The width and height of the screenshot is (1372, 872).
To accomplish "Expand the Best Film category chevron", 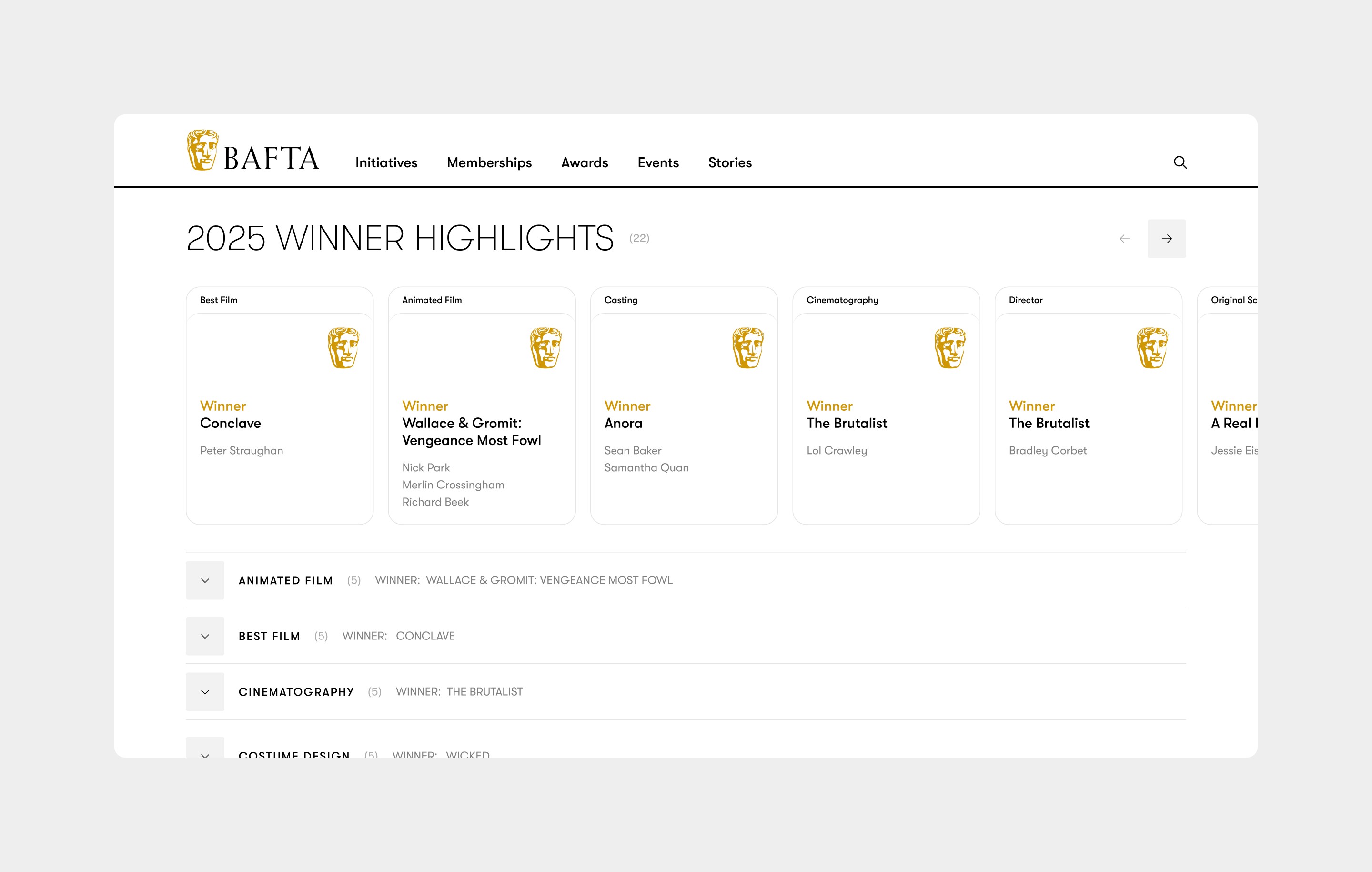I will click(205, 636).
